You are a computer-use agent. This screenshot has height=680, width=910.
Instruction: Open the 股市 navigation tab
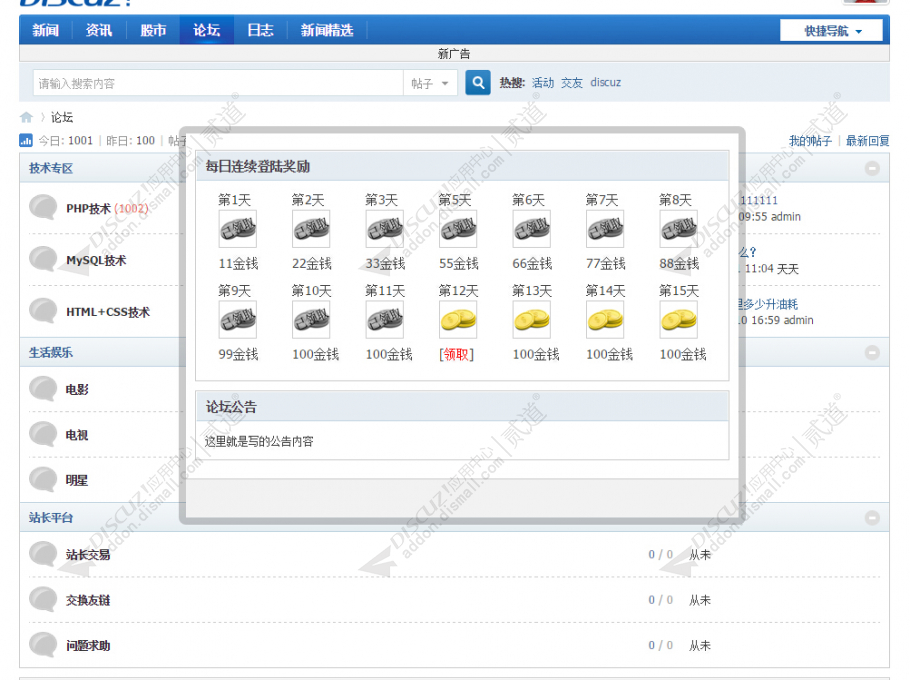click(153, 30)
